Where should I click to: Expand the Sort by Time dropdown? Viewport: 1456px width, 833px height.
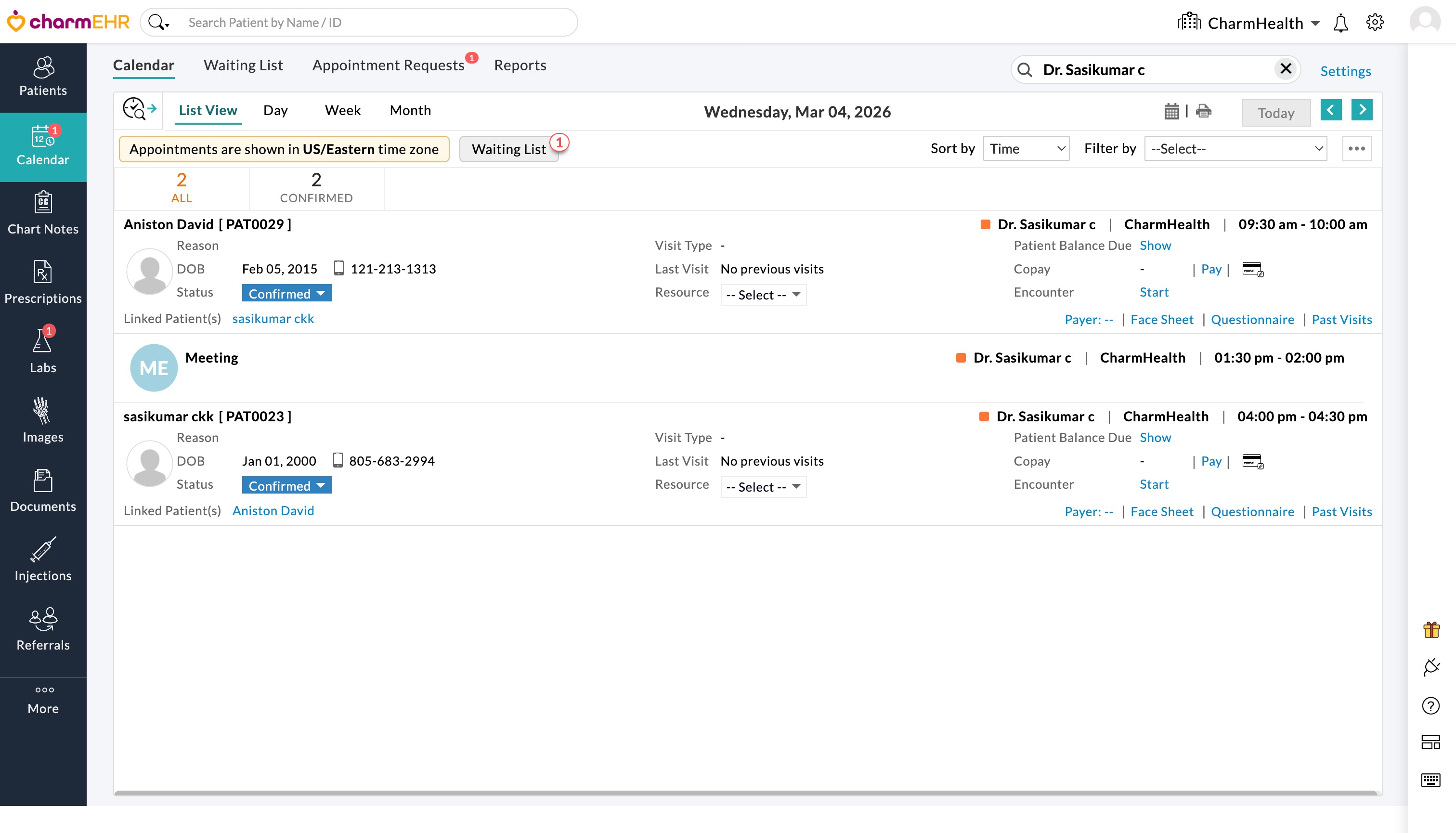point(1026,149)
